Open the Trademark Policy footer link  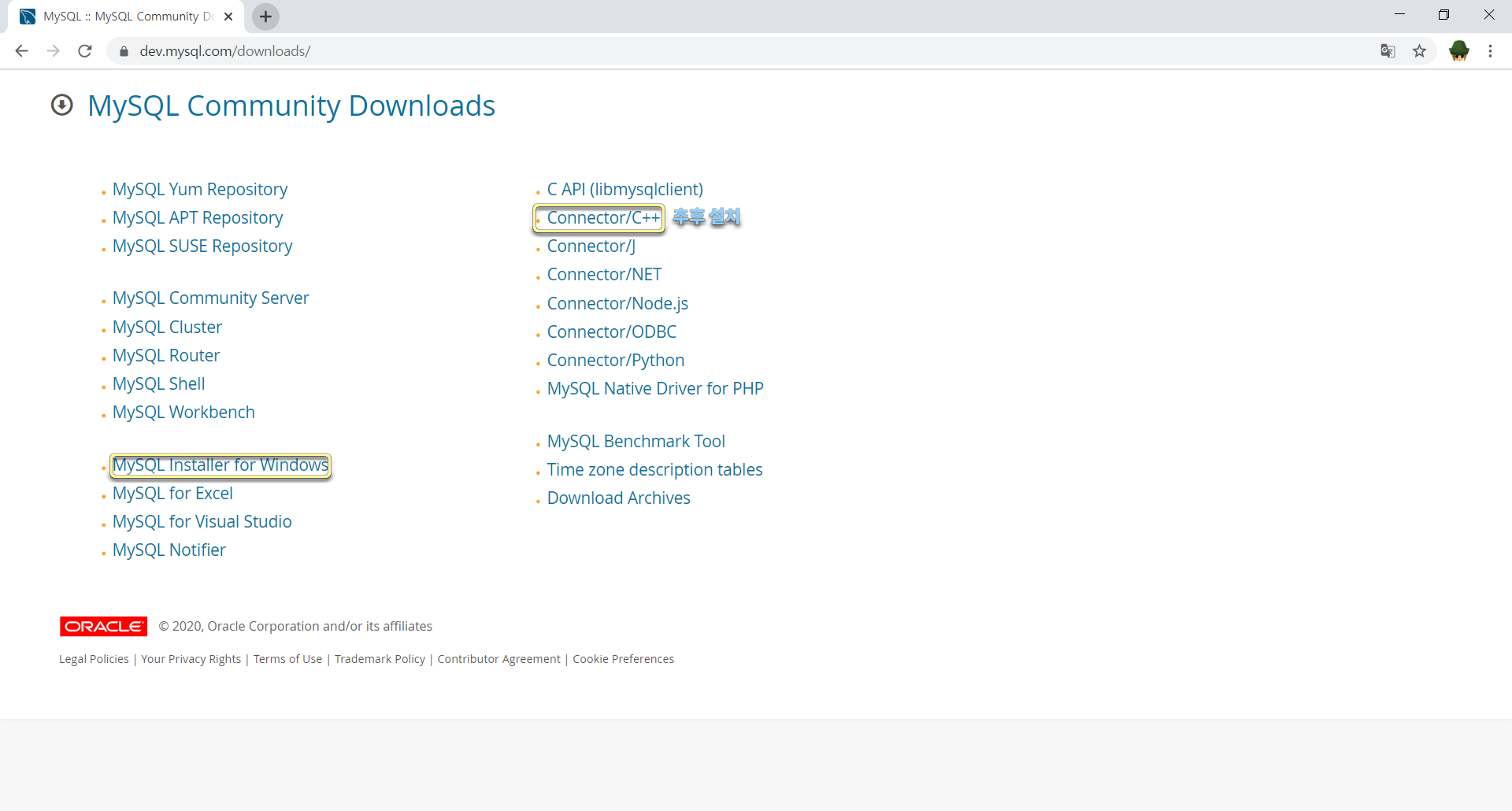pyautogui.click(x=380, y=659)
